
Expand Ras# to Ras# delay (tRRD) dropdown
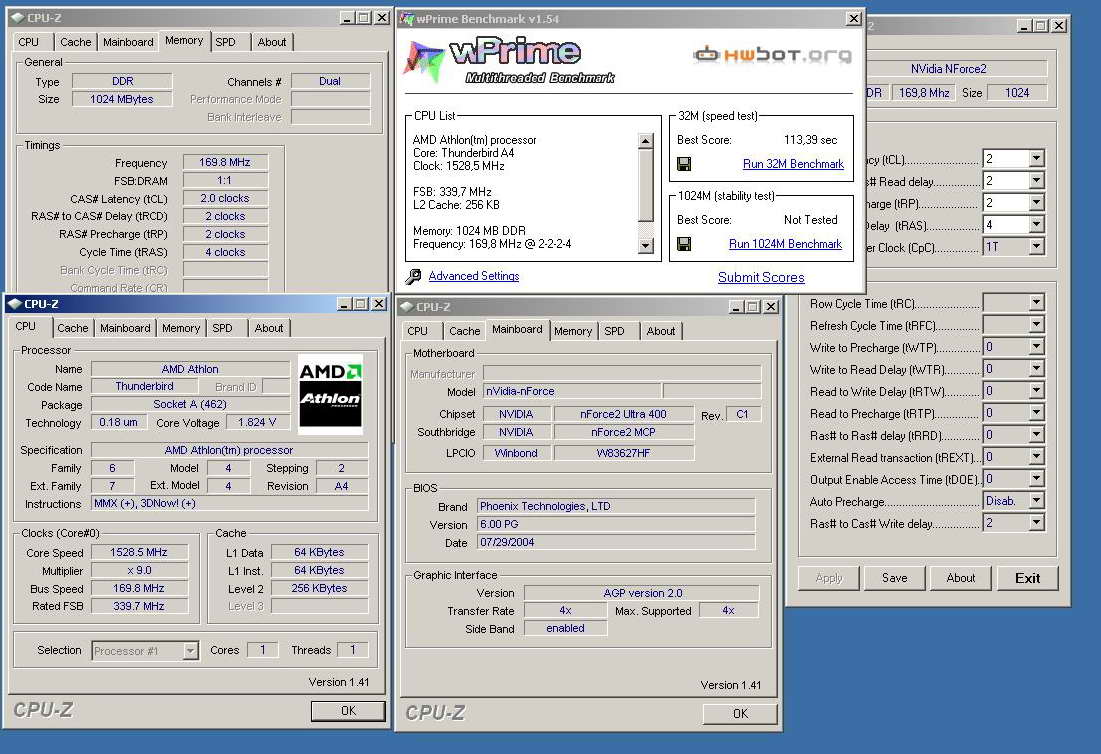[x=1036, y=435]
